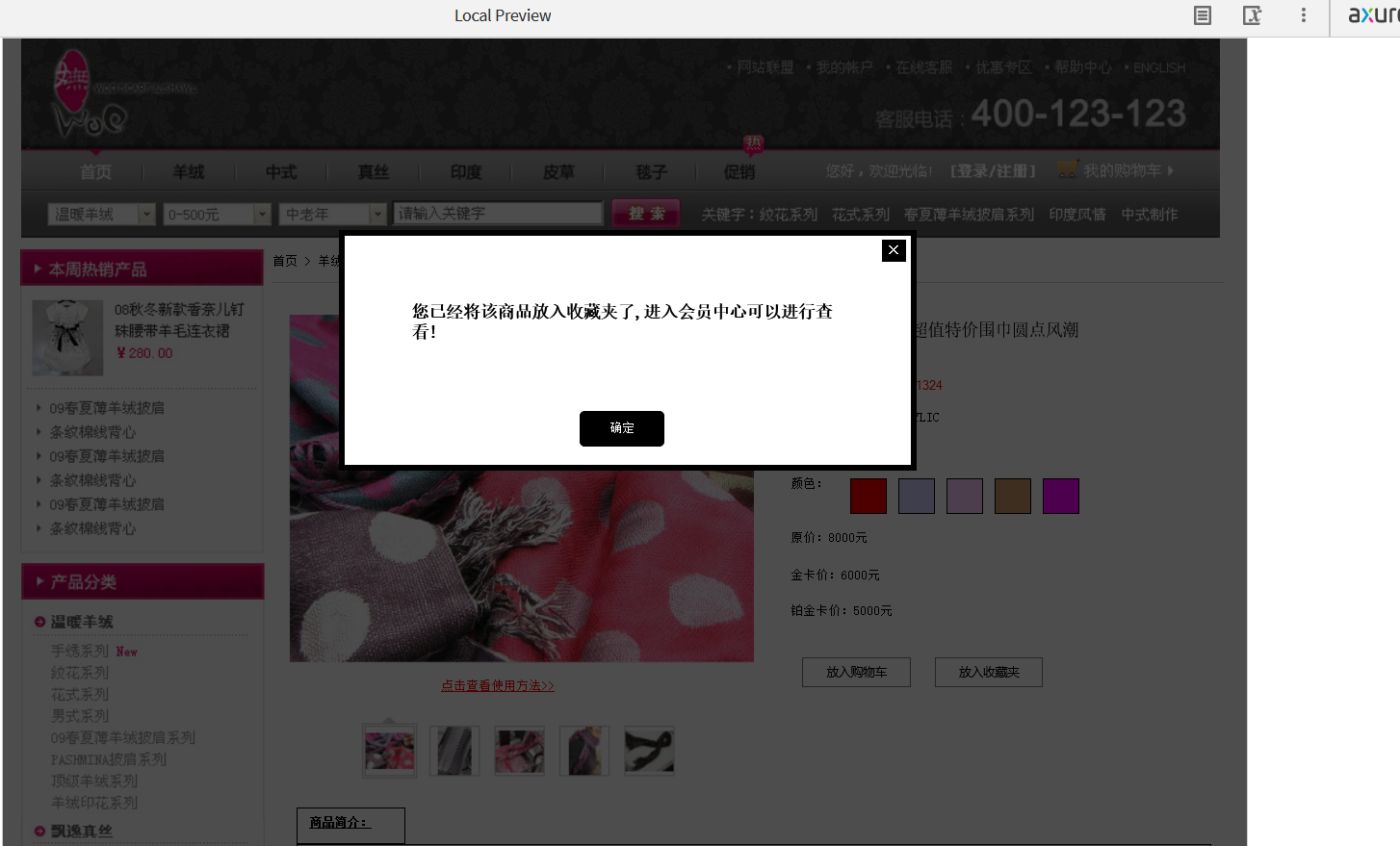The width and height of the screenshot is (1400, 846).
Task: Click 放入收藏夹 button
Action: click(989, 672)
